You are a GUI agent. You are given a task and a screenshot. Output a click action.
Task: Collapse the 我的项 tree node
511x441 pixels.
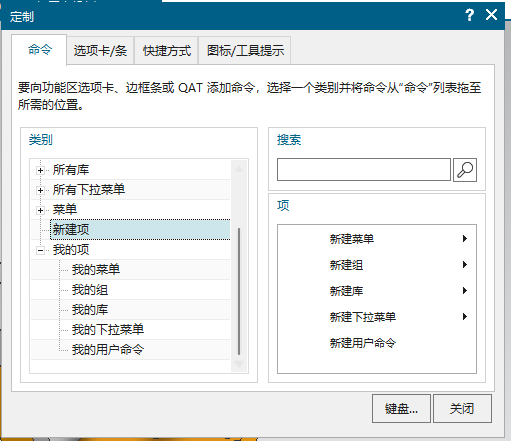(40, 250)
